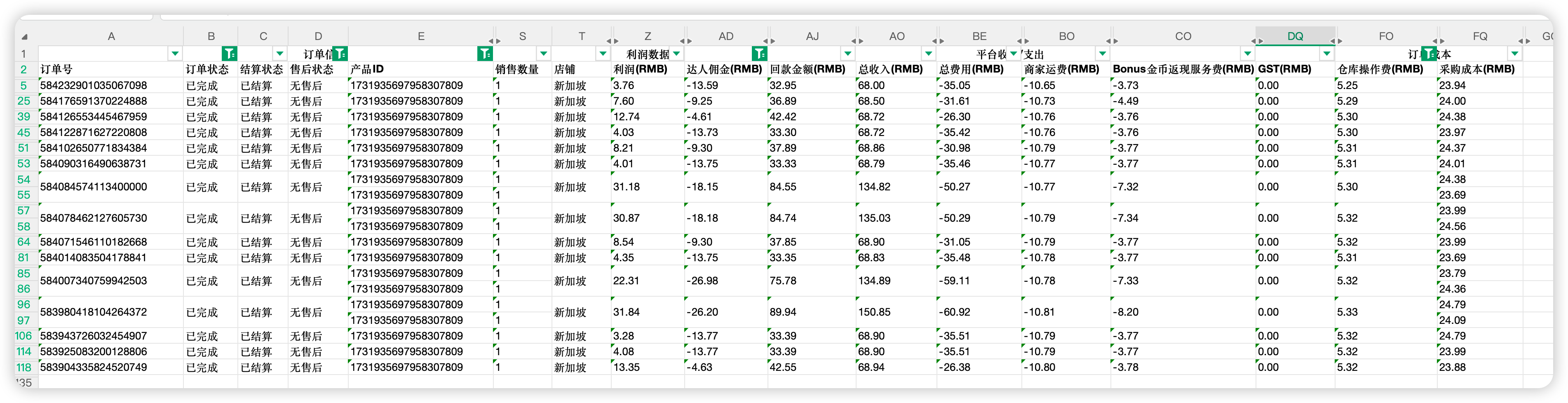Select commission cell with value -26.98

point(726,281)
